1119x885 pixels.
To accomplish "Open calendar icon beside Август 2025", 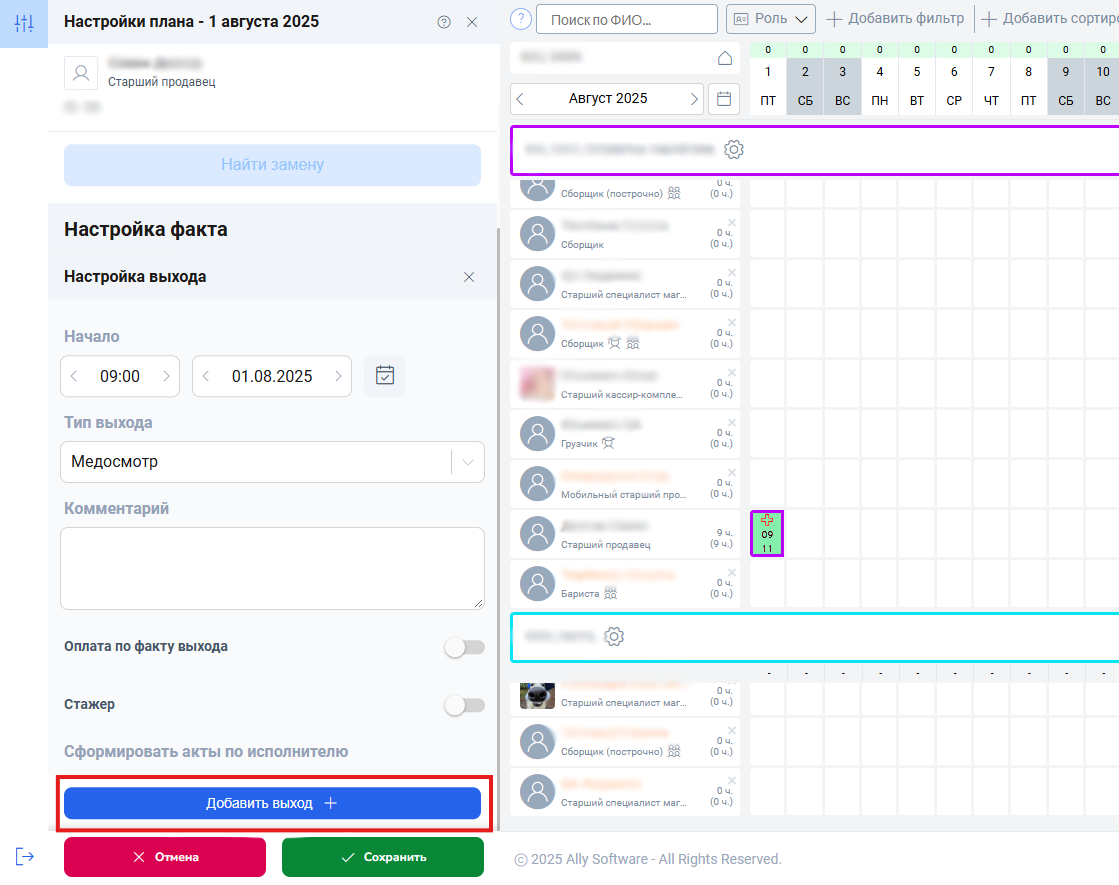I will pyautogui.click(x=725, y=99).
